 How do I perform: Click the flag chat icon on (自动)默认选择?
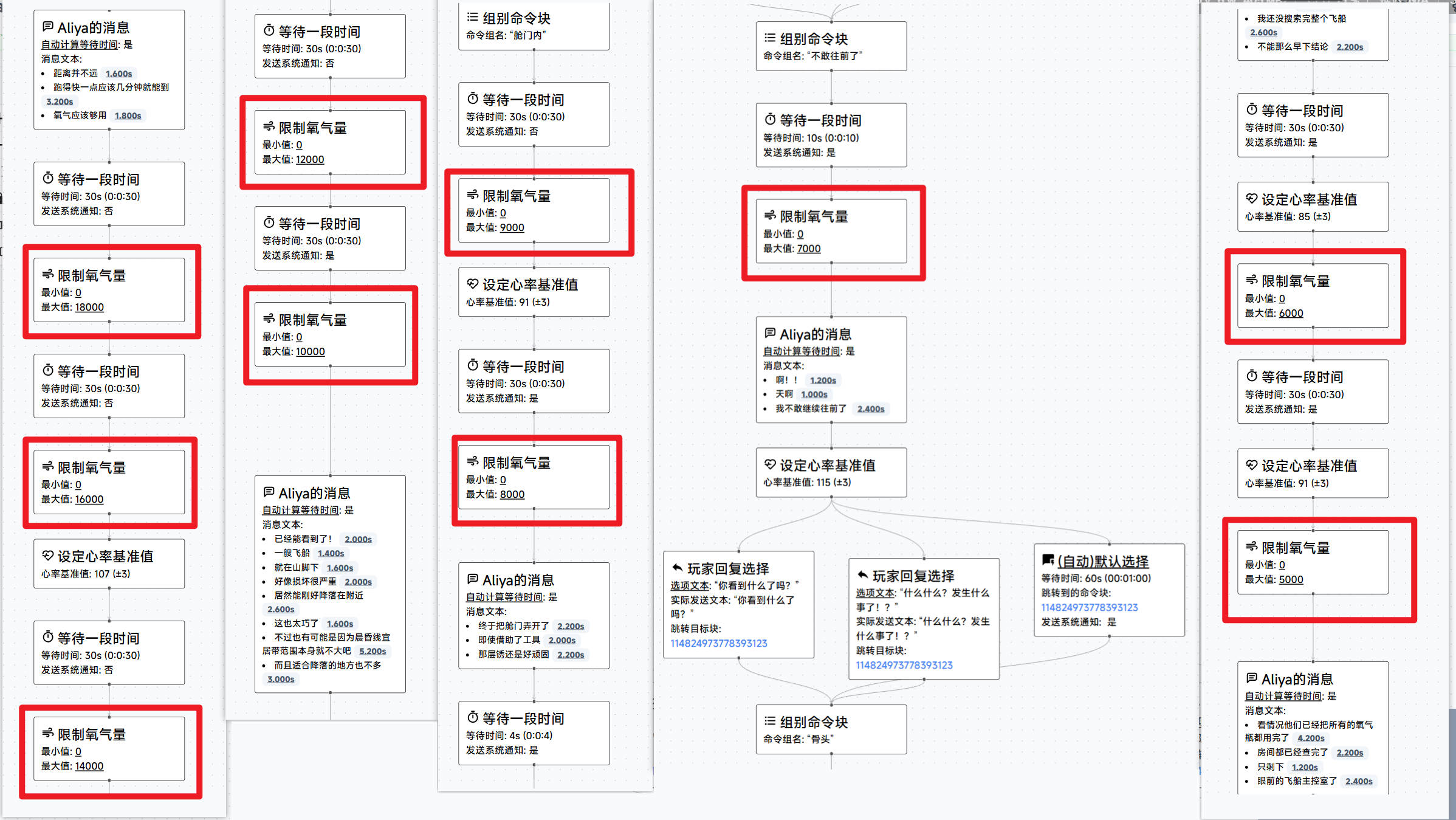(x=1048, y=560)
